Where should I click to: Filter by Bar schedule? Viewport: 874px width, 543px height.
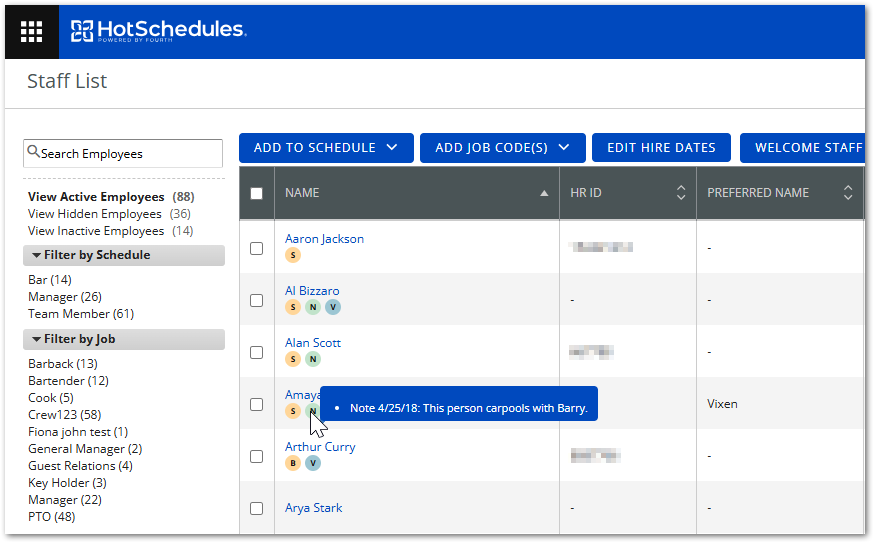tap(50, 280)
